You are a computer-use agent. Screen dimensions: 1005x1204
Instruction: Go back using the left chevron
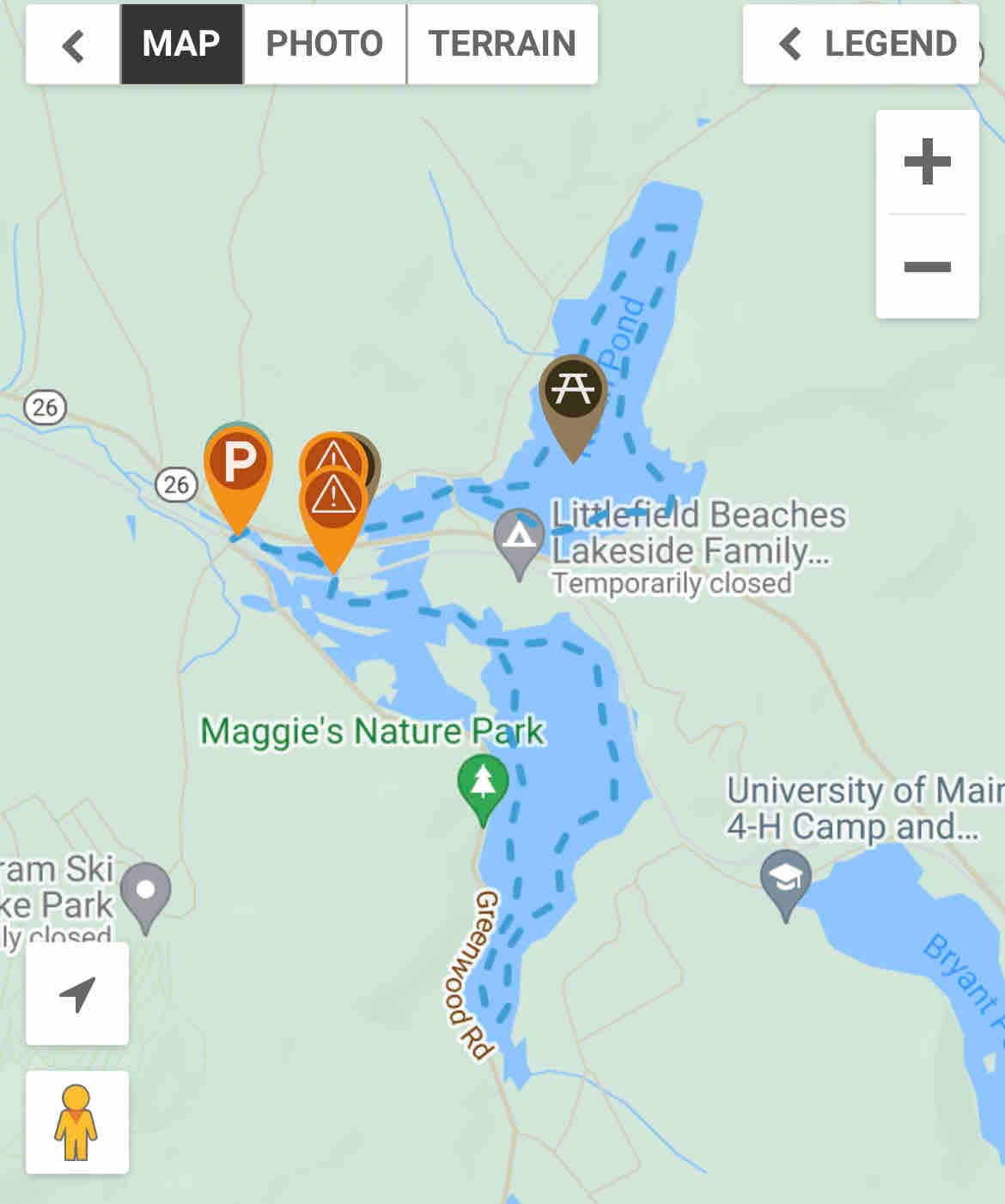pos(74,45)
